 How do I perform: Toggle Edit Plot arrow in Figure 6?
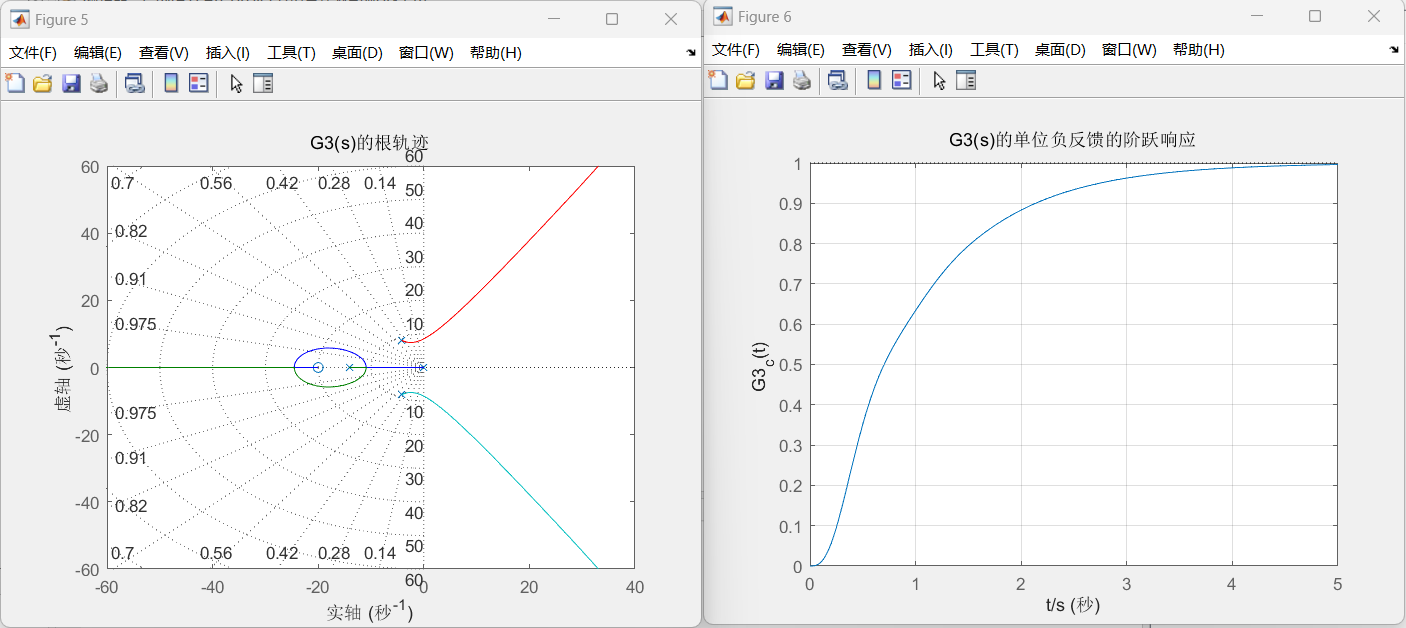940,80
